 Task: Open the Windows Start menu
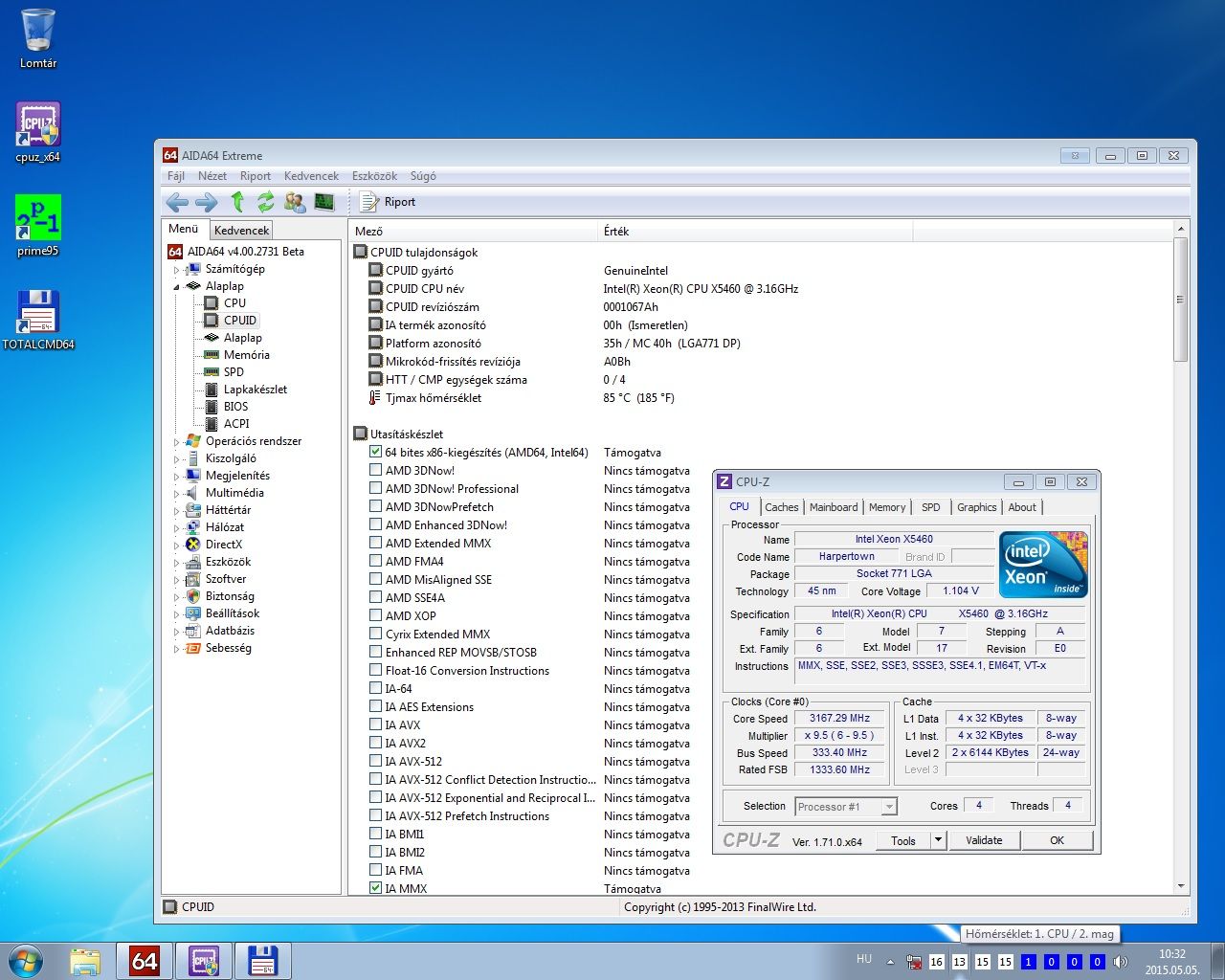(26, 961)
